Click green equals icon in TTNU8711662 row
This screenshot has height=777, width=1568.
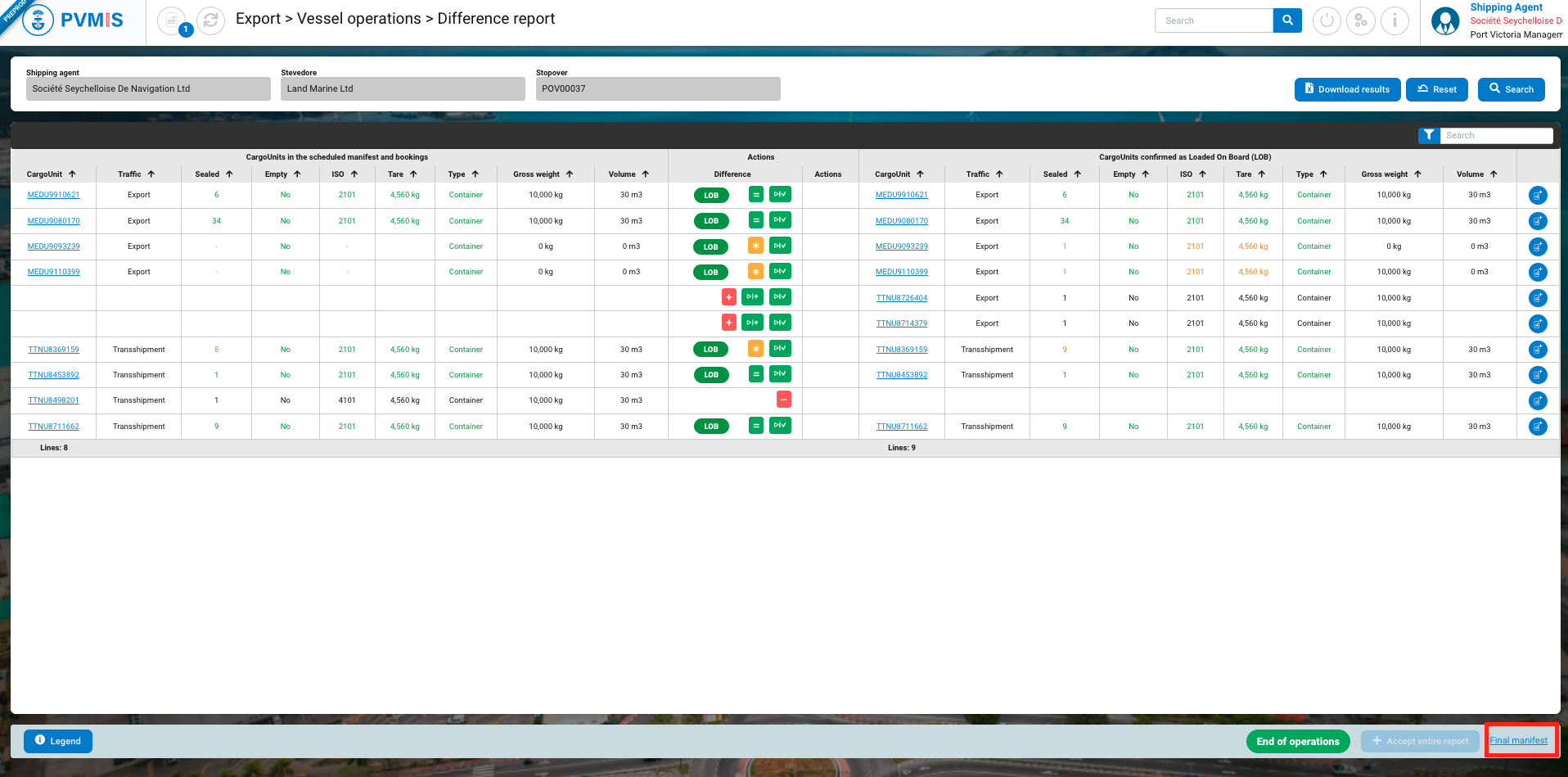pos(755,426)
